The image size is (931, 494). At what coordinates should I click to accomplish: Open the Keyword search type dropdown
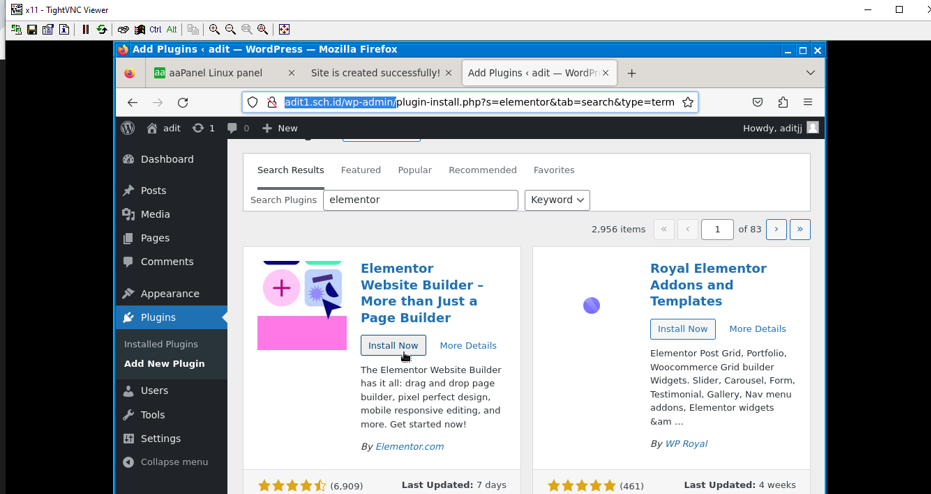coord(557,200)
